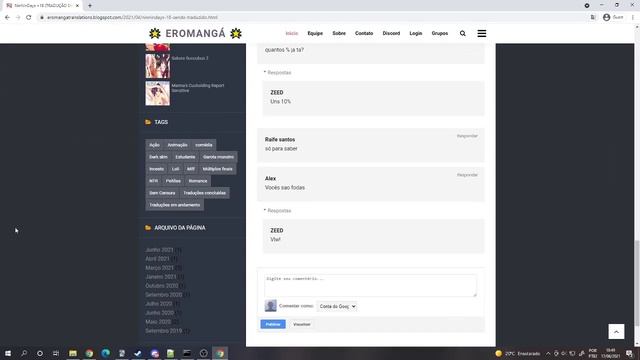This screenshot has height=360, width=640.
Task: Click the browser forward arrow
Action: (x=18, y=18)
